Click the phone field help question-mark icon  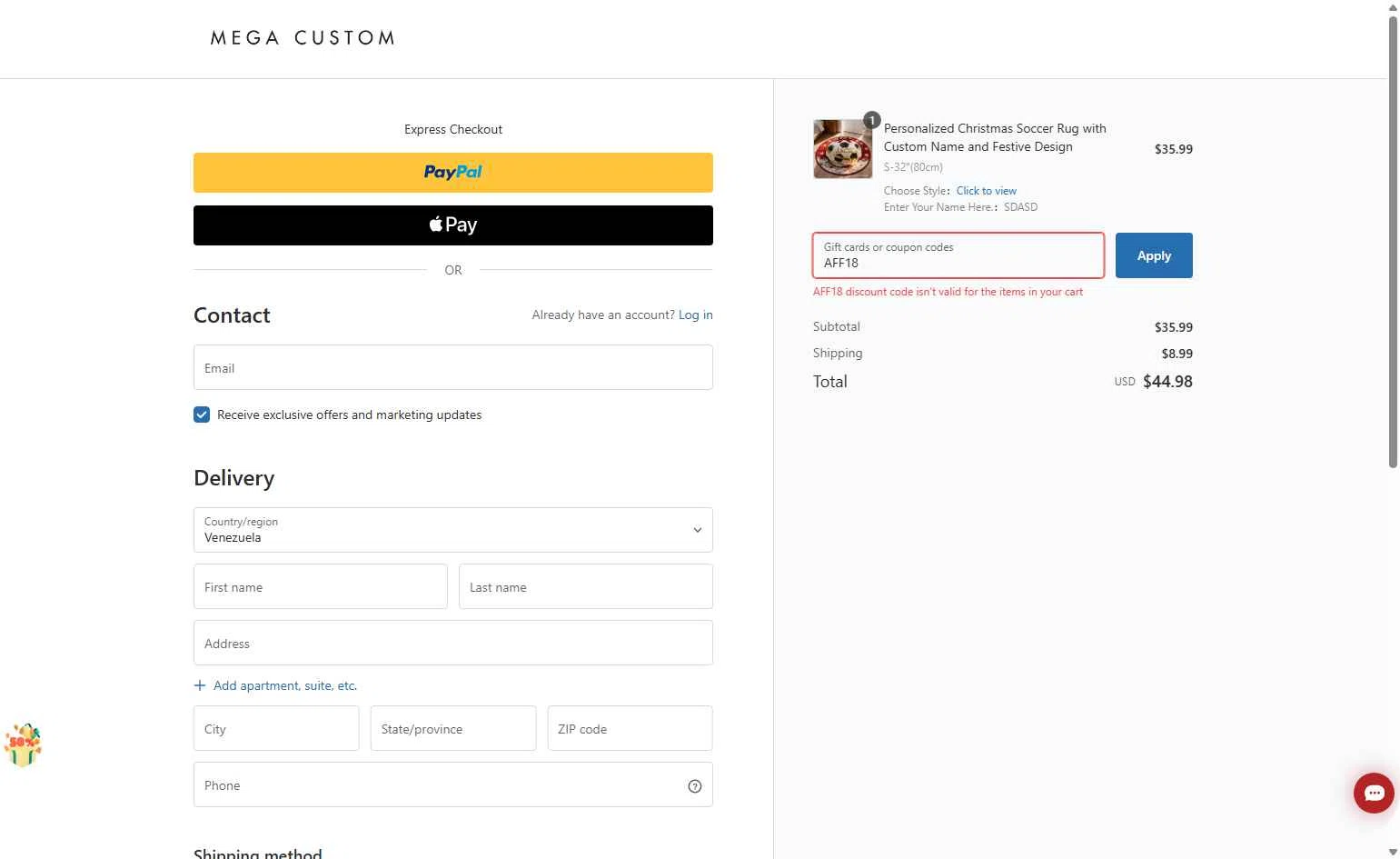tap(695, 786)
